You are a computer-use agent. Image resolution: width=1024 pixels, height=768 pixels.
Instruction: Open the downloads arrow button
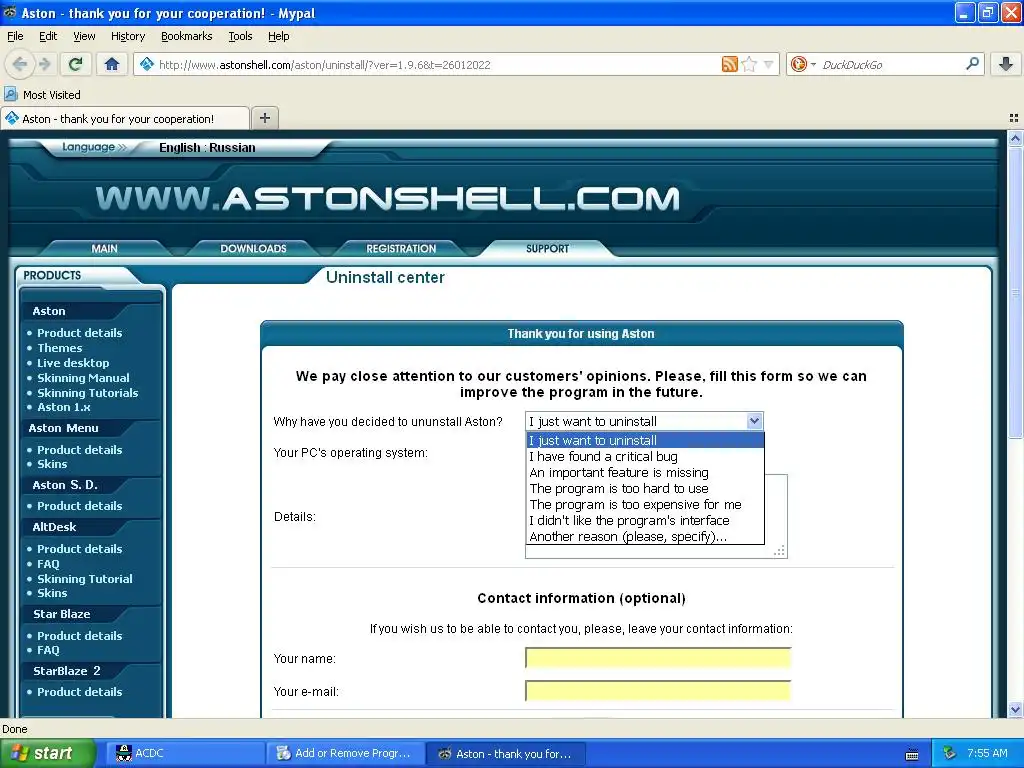(1006, 64)
